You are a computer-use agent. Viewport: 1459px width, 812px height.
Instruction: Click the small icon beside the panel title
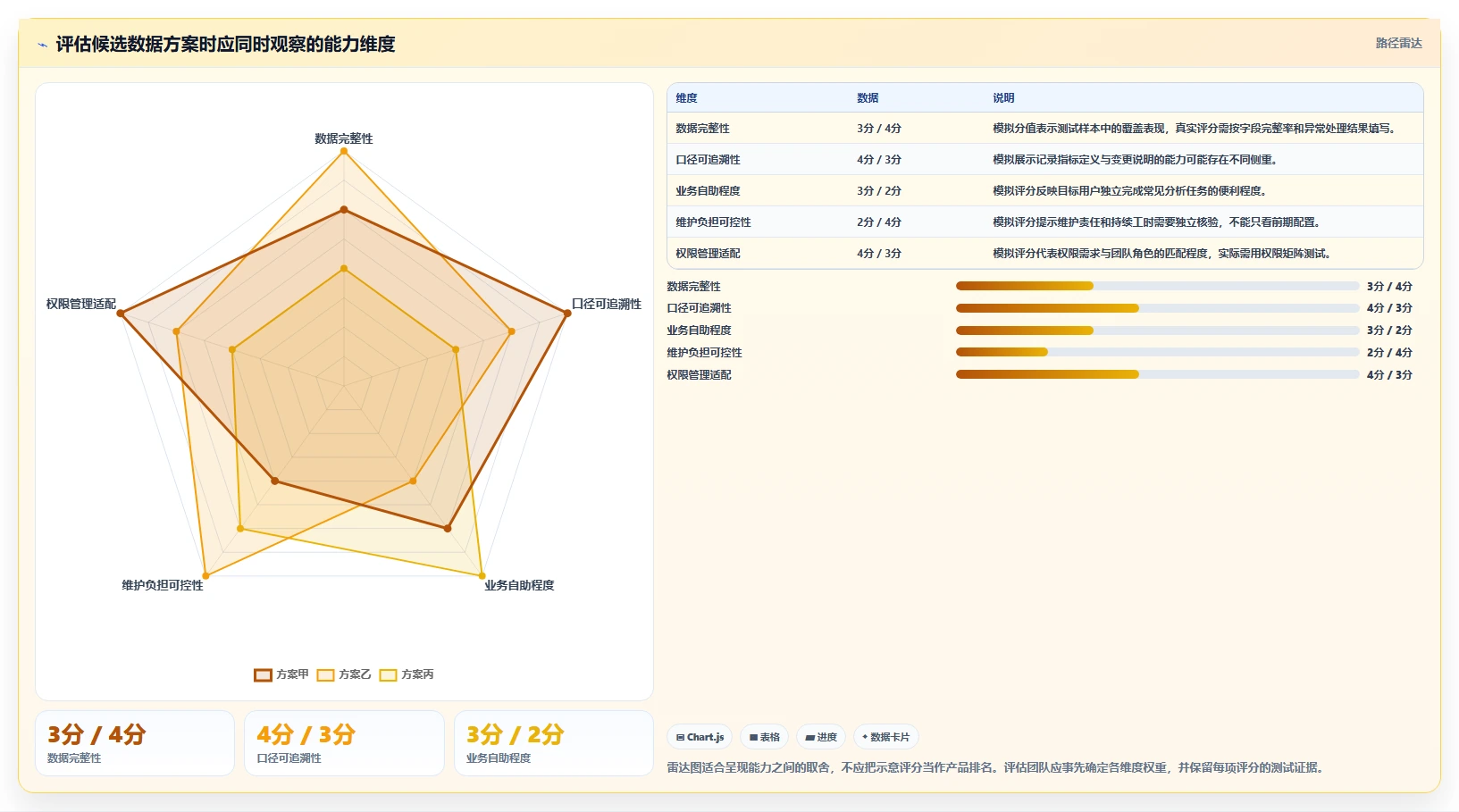click(42, 45)
